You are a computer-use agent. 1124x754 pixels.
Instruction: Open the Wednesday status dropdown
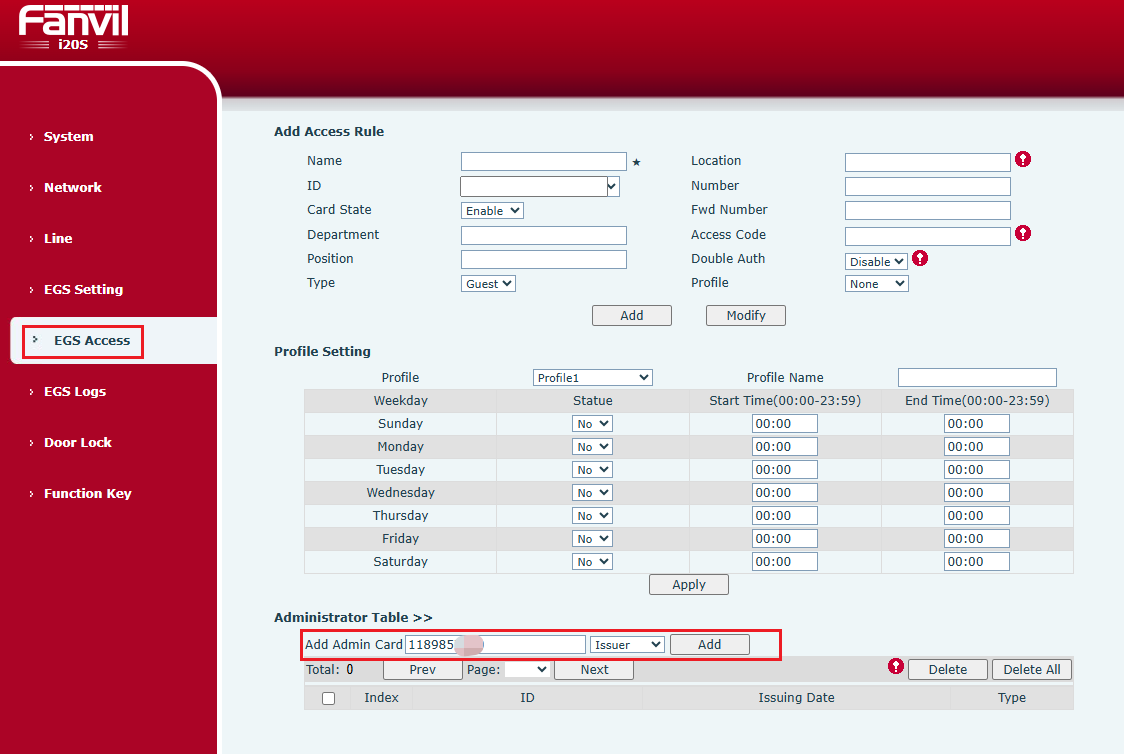(592, 492)
